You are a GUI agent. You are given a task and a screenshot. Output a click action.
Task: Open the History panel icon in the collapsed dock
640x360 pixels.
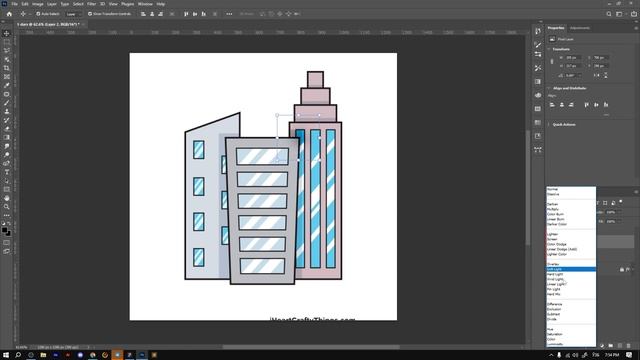point(538,31)
